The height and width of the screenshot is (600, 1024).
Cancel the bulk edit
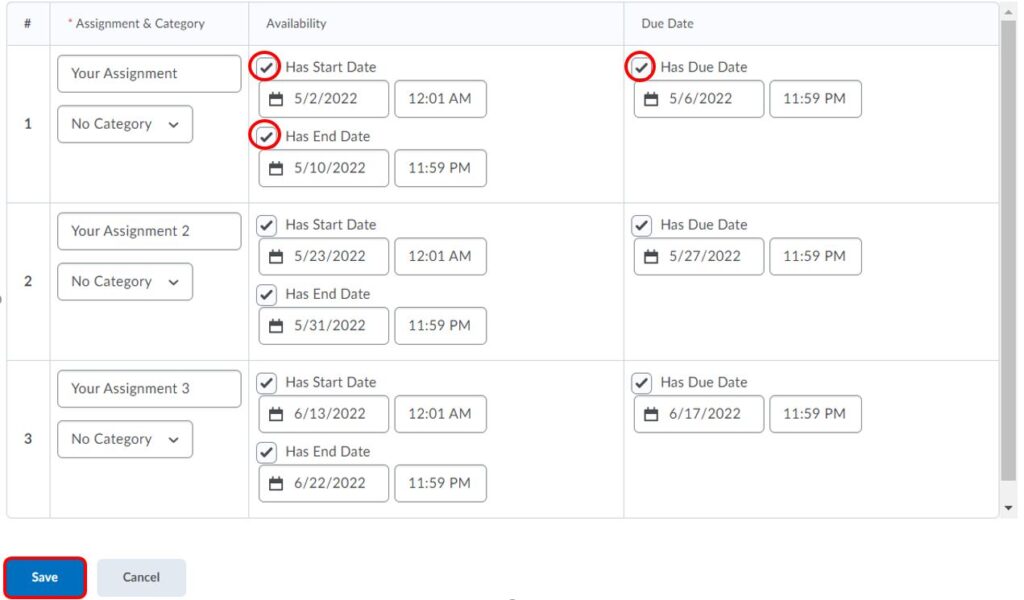[141, 577]
